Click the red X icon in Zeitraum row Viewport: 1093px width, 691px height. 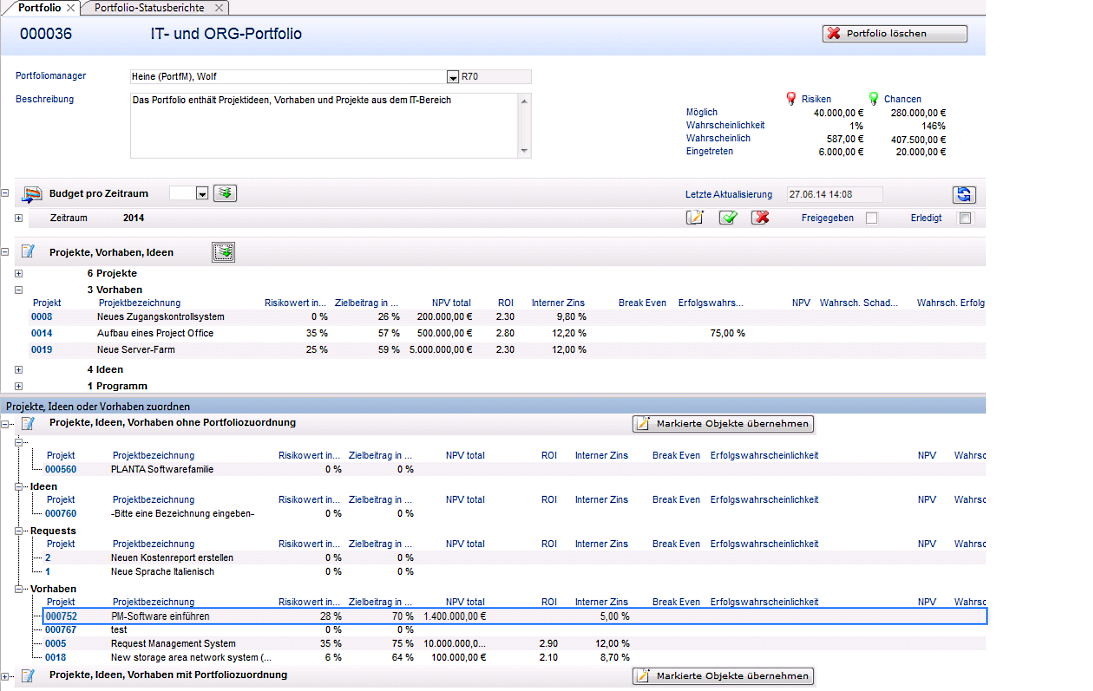(761, 218)
